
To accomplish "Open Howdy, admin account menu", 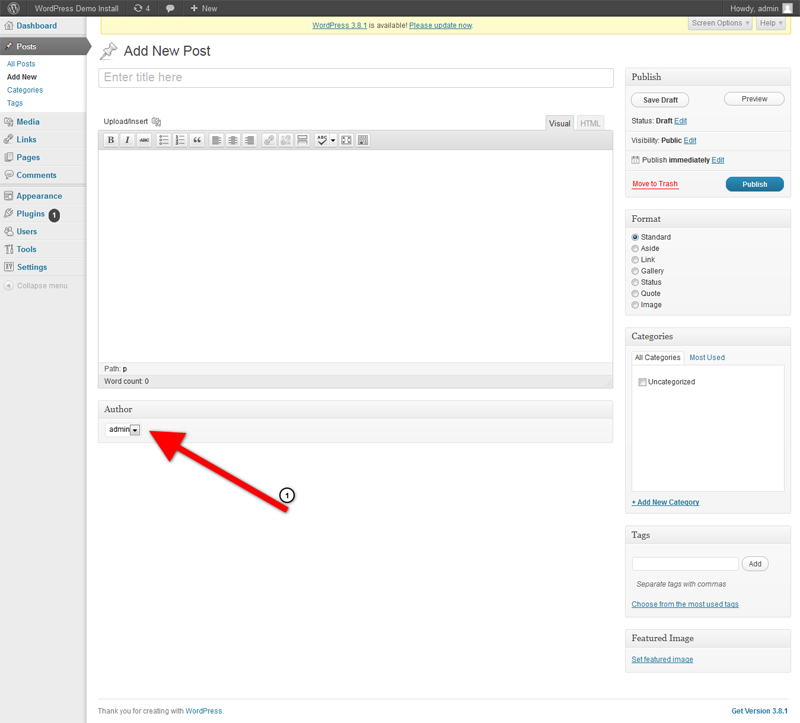I will tap(761, 8).
